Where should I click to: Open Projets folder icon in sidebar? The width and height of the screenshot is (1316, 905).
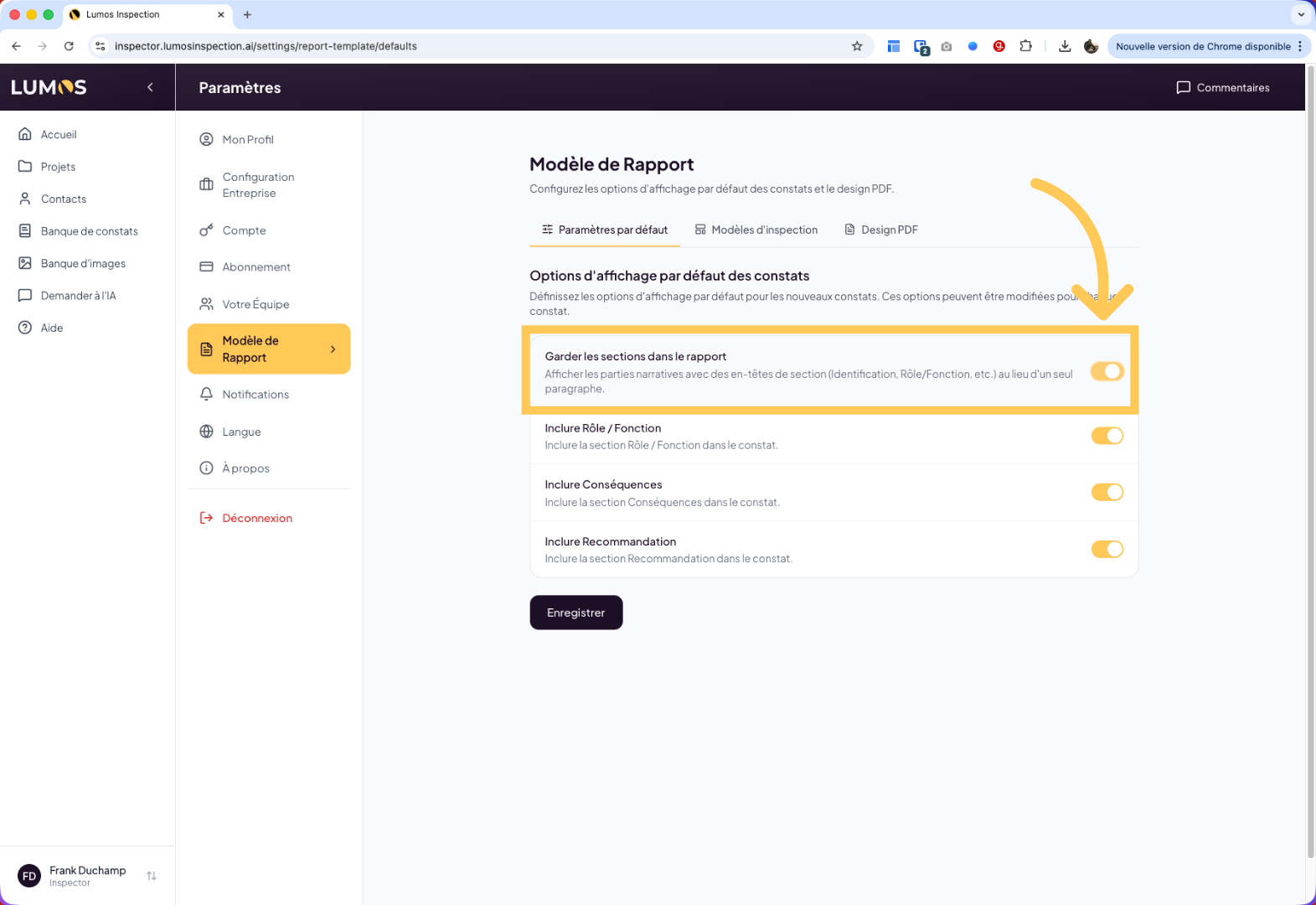coord(25,167)
